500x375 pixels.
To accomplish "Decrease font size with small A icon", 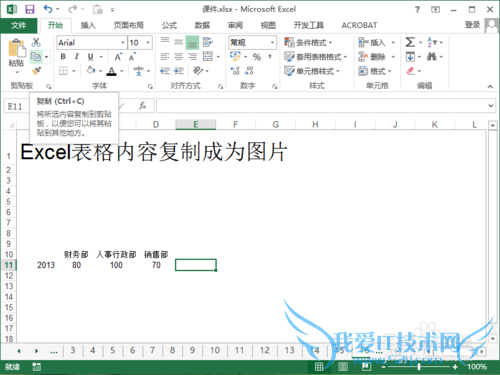I will point(132,57).
